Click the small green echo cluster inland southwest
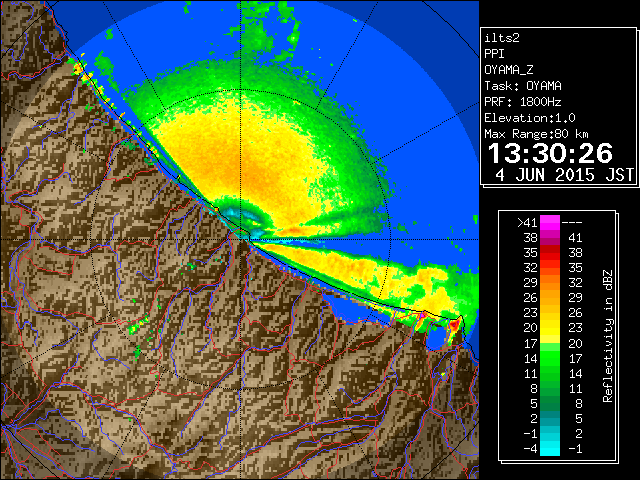This screenshot has height=480, width=640. [138, 326]
